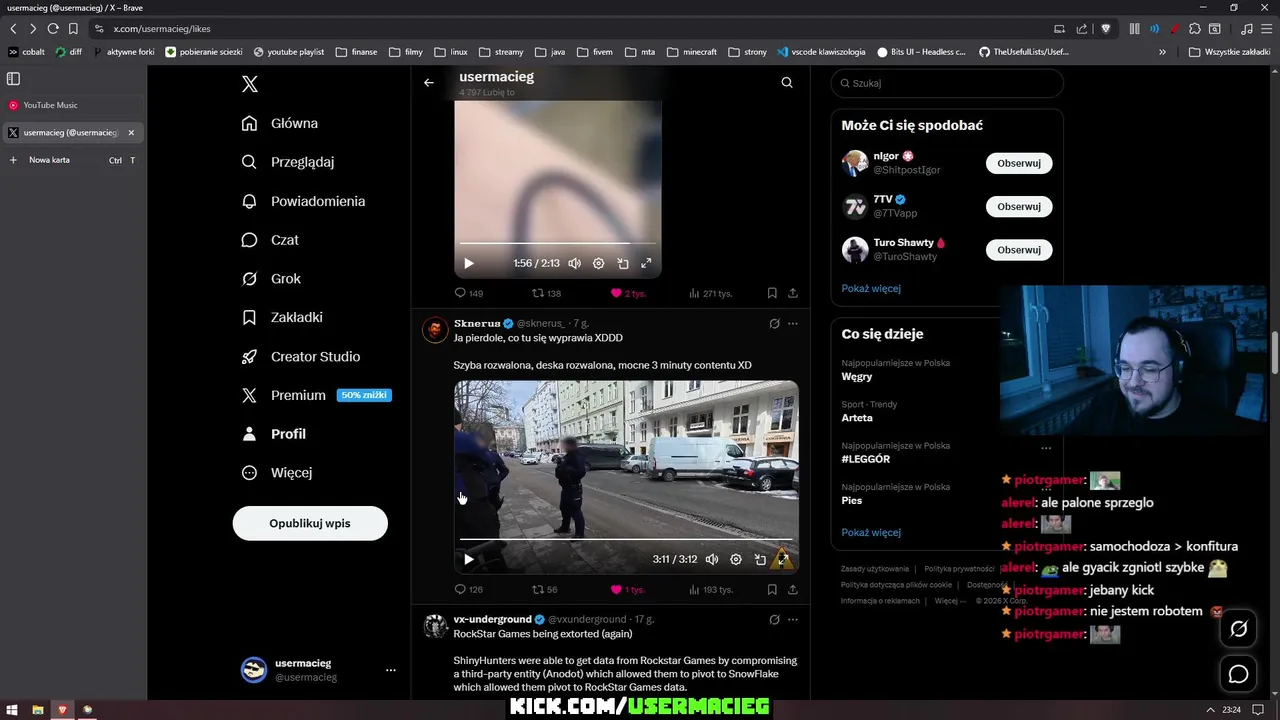This screenshot has width=1280, height=720.
Task: Fullscreen the first video (2:13)
Action: (x=646, y=264)
